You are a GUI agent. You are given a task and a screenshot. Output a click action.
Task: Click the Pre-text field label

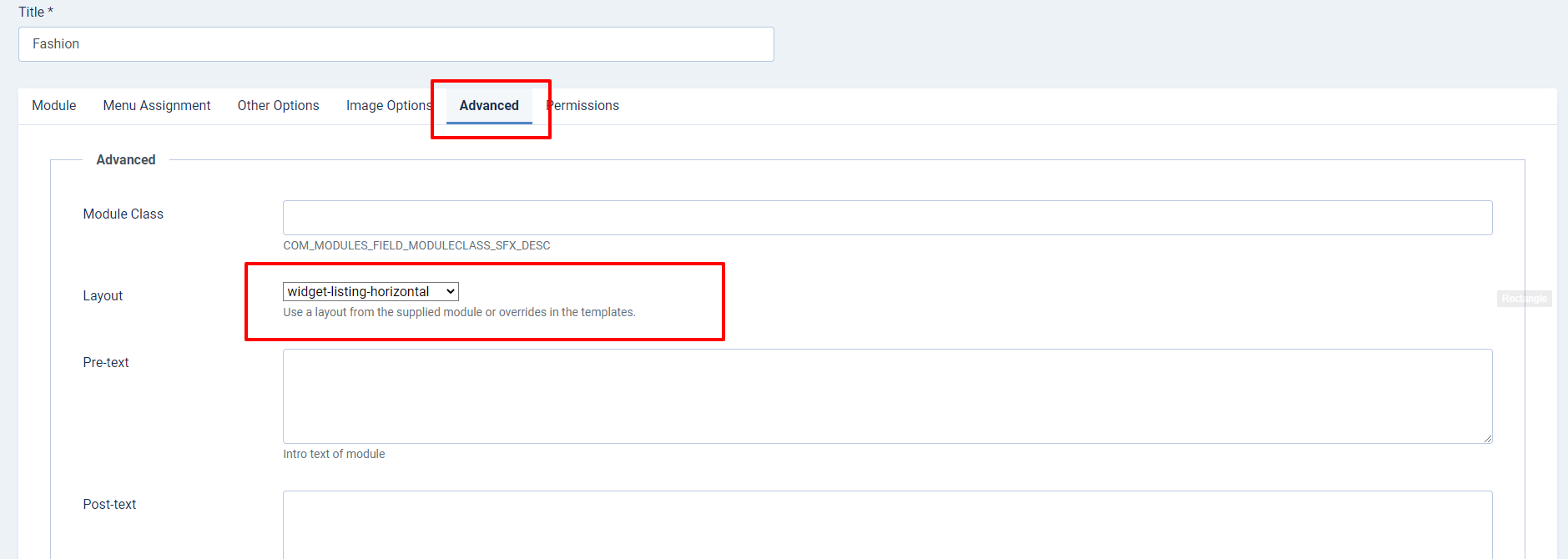coord(106,363)
